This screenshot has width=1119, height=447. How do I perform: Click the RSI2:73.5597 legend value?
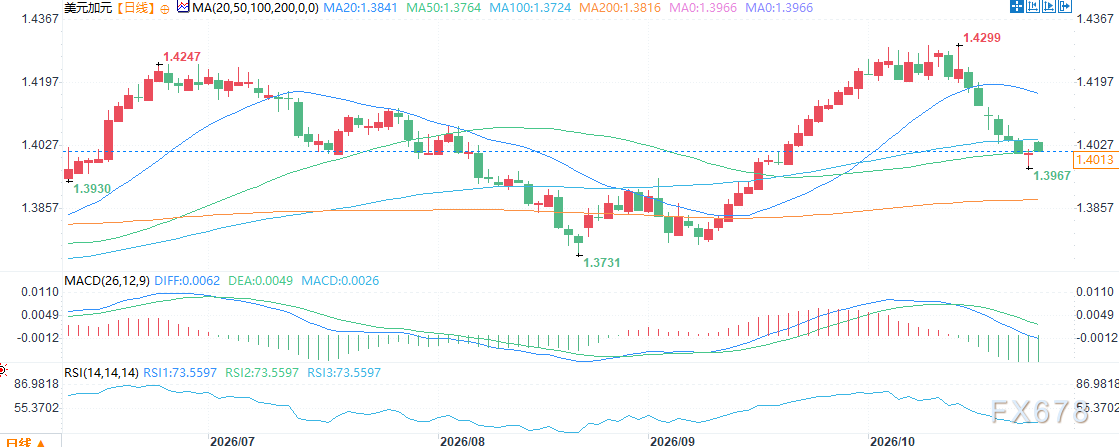[x=262, y=373]
